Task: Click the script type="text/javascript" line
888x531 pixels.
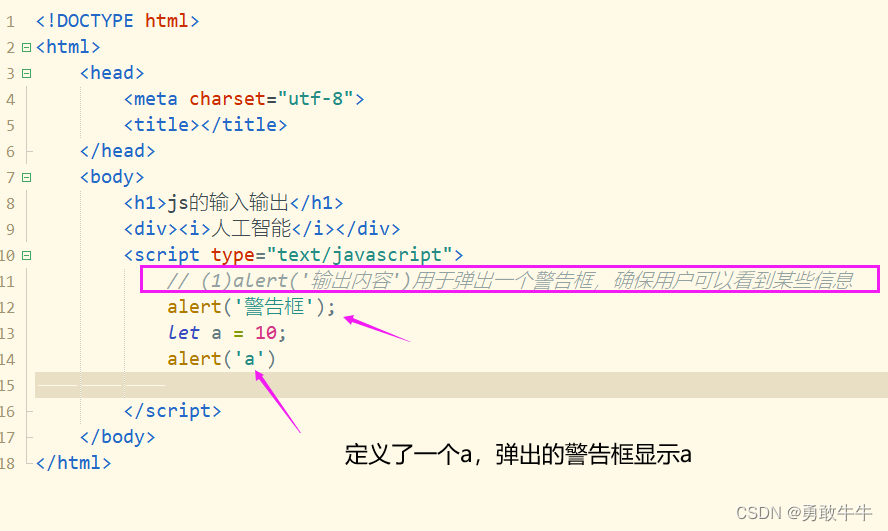Action: point(293,255)
